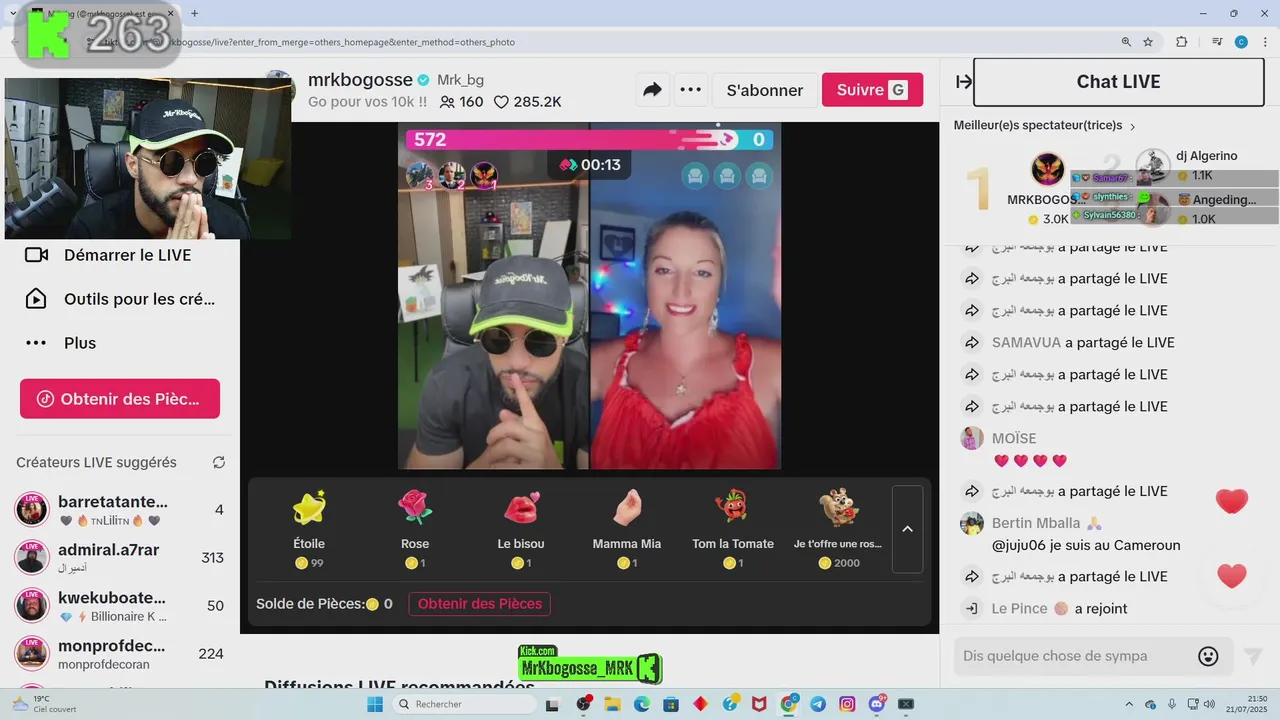Click the mrkbogosse username
The width and height of the screenshot is (1280, 720).
click(x=360, y=80)
